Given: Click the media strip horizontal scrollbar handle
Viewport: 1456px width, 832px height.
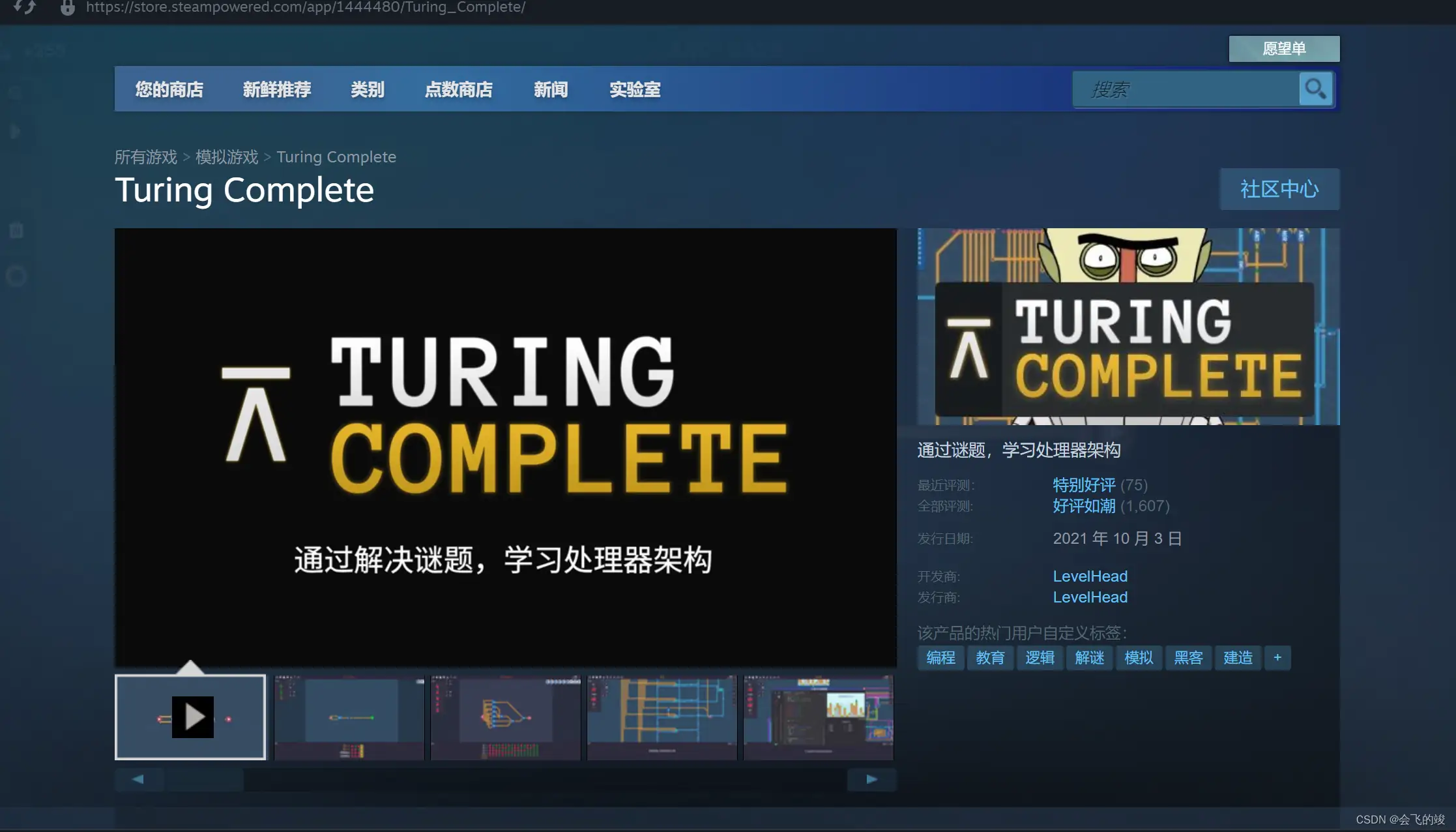Looking at the screenshot, I should click(204, 779).
